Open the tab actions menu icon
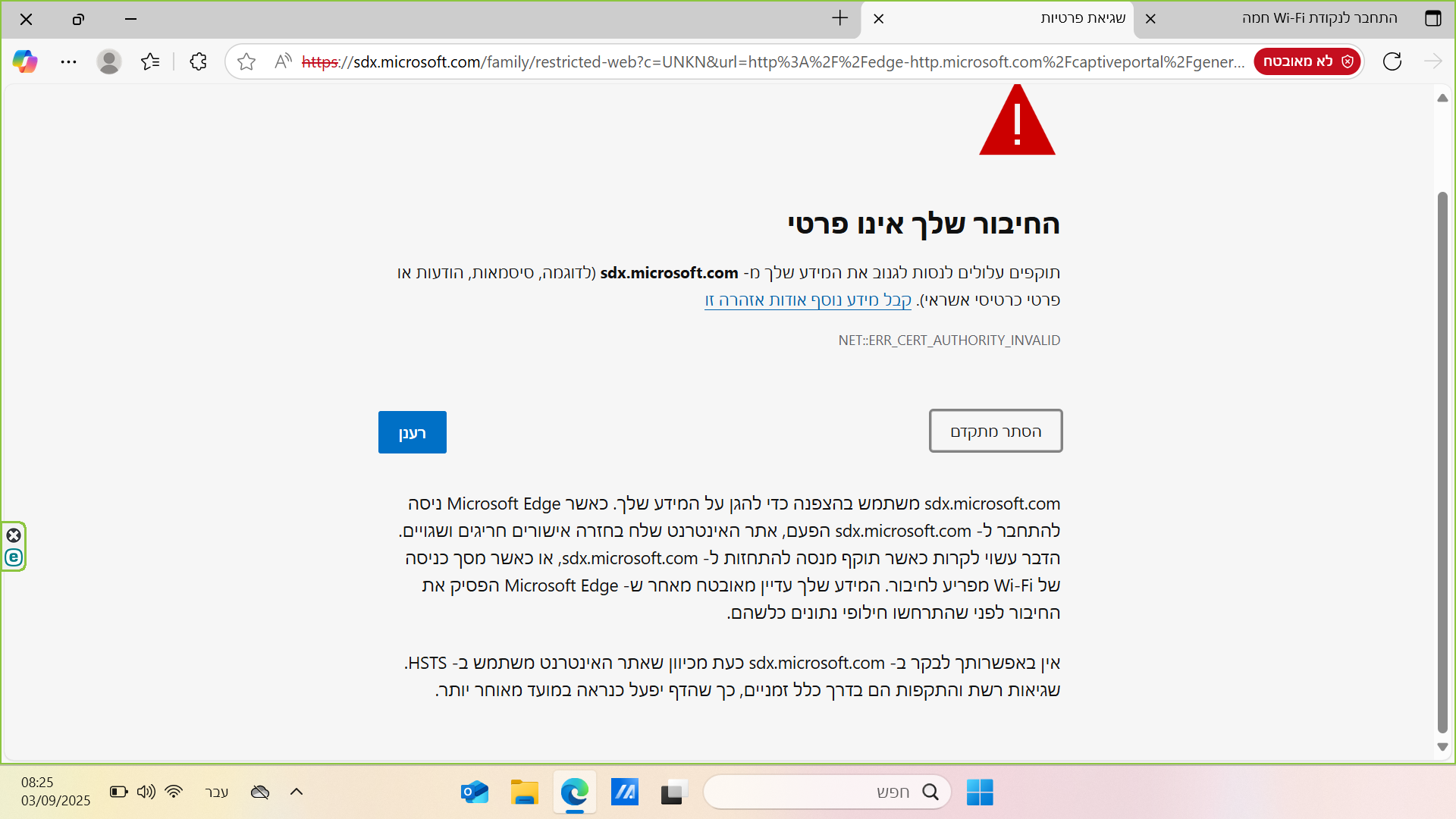 1433,18
